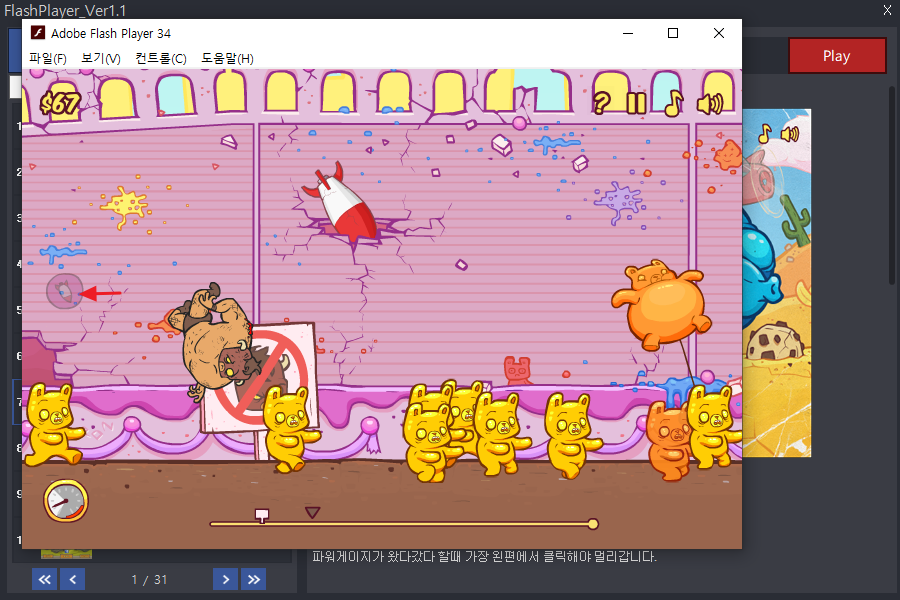Close the Adobe Flash Player 34 window
This screenshot has width=900, height=600.
click(x=719, y=33)
